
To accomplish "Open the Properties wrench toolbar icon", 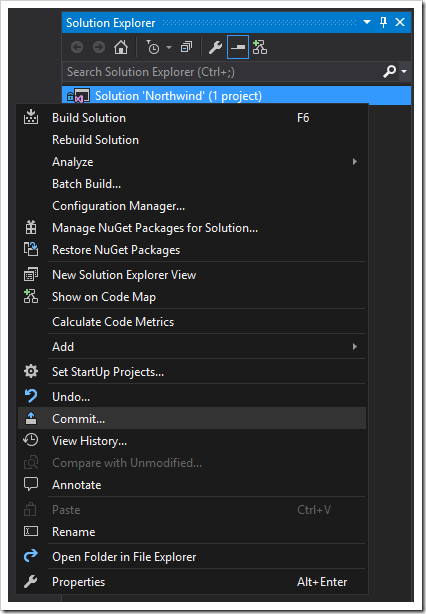I will coord(215,47).
